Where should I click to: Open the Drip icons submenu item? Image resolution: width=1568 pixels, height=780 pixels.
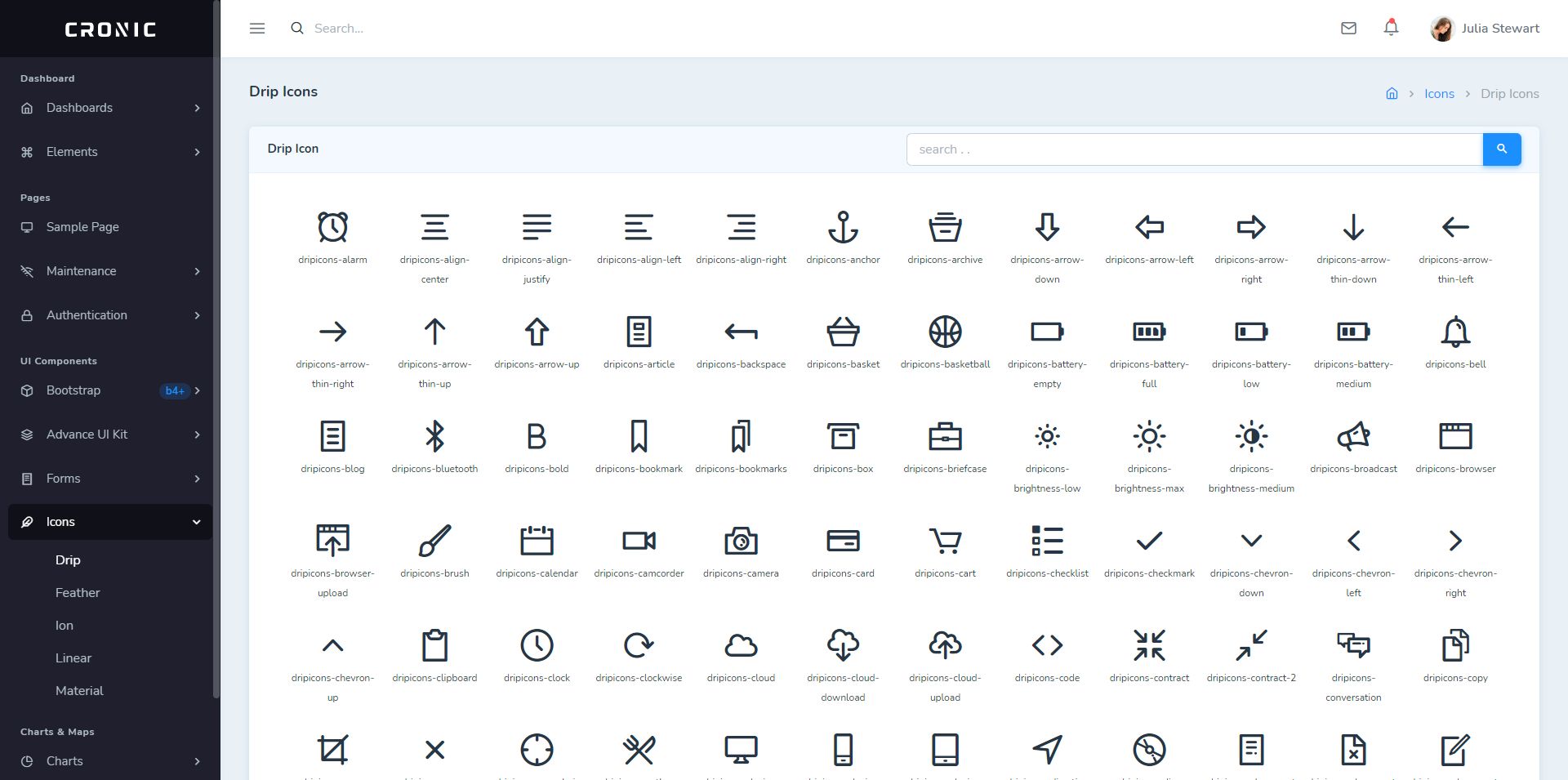[x=68, y=560]
